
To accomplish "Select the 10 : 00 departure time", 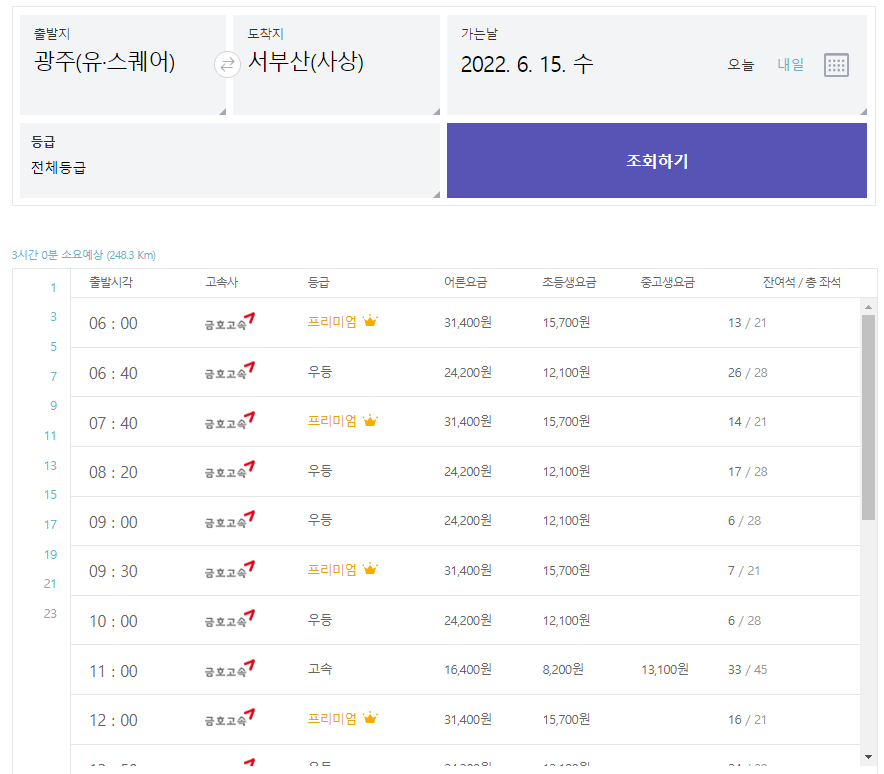I will [113, 621].
